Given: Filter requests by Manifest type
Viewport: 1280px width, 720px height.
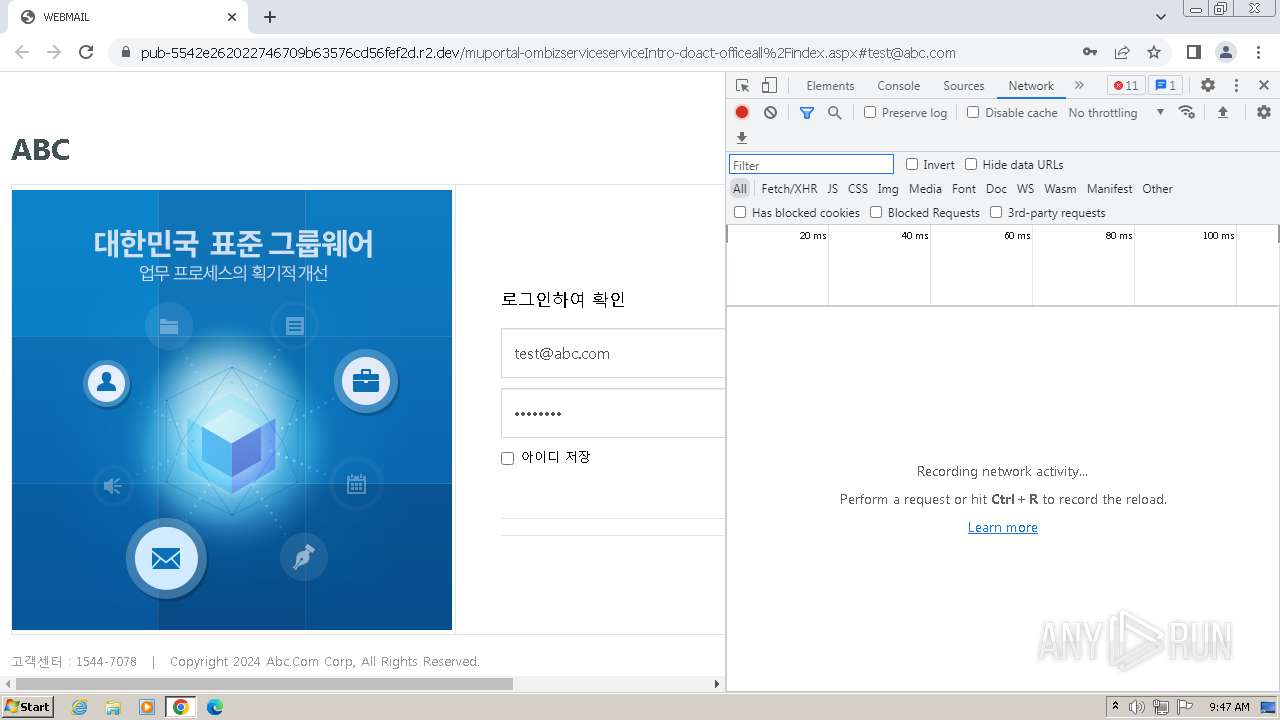Looking at the screenshot, I should point(1109,188).
